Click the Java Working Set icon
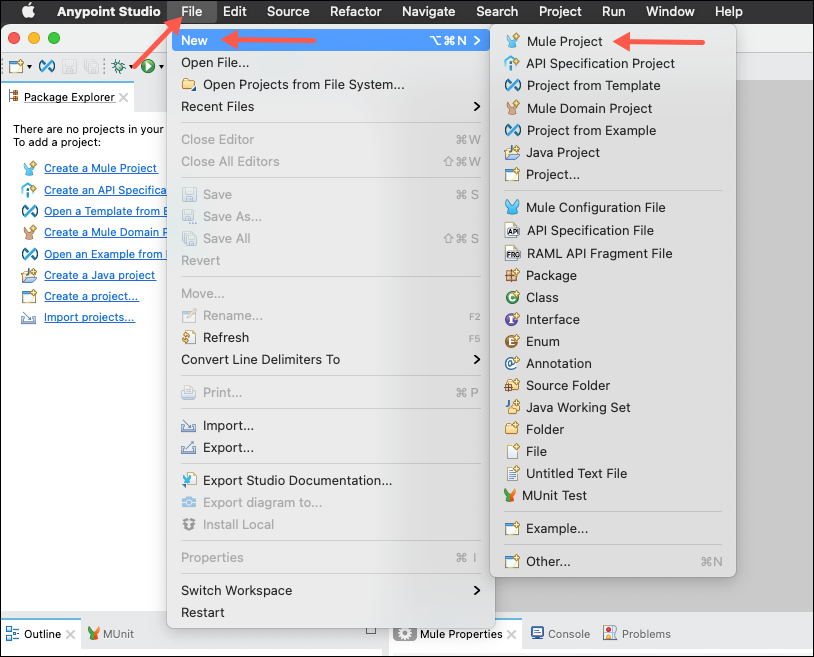 coord(513,407)
